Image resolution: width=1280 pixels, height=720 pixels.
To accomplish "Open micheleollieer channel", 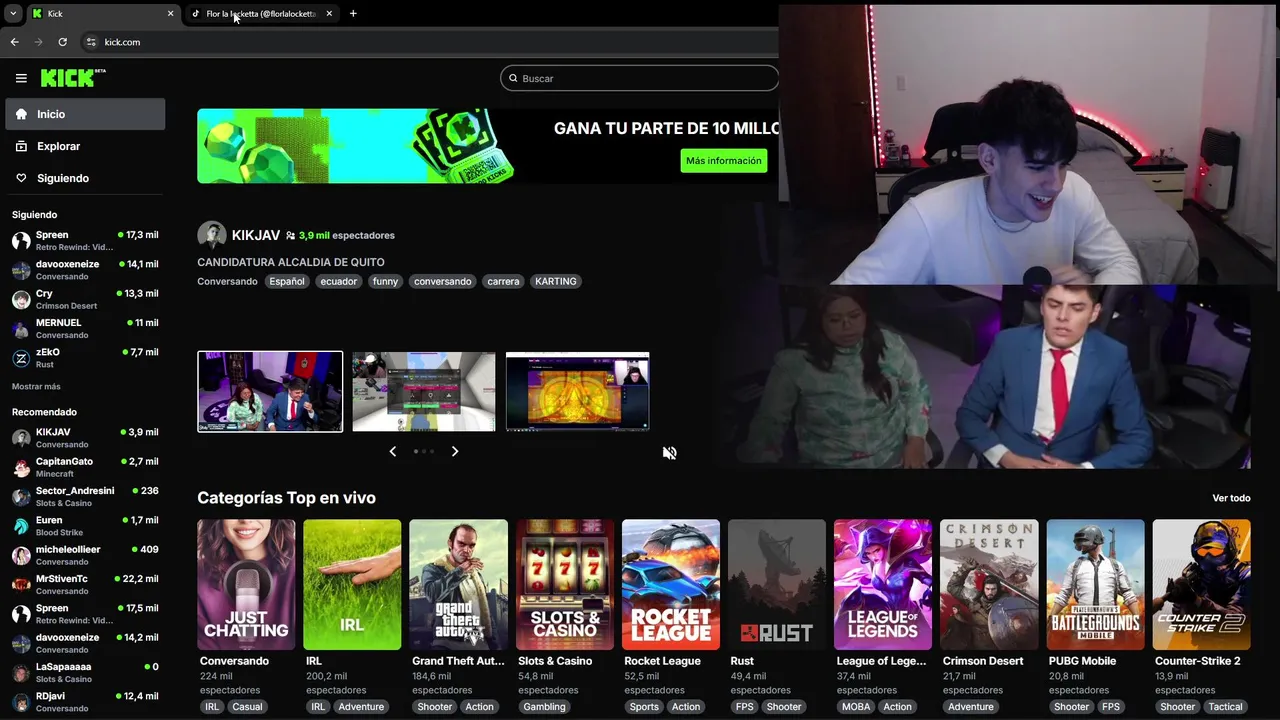I will click(x=85, y=555).
